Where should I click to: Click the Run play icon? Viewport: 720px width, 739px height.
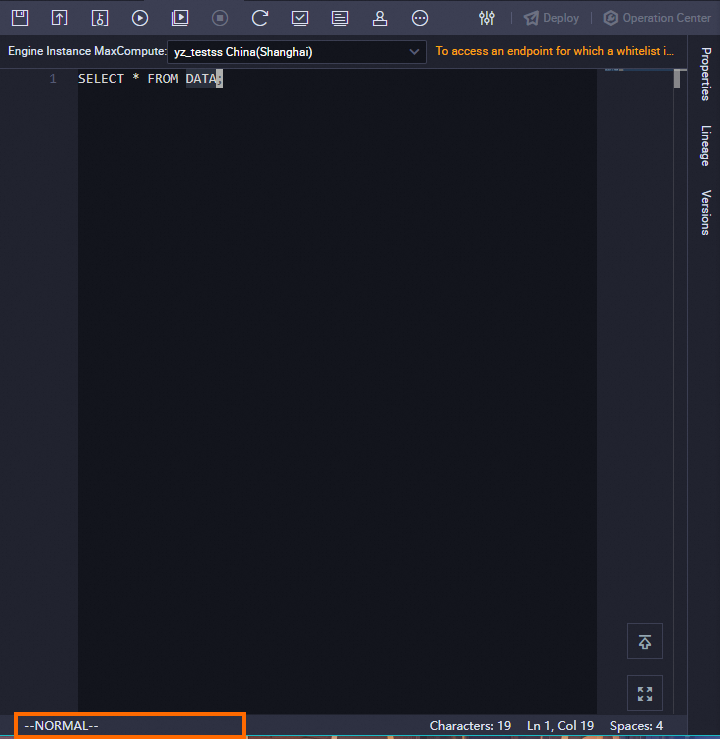(x=139, y=18)
